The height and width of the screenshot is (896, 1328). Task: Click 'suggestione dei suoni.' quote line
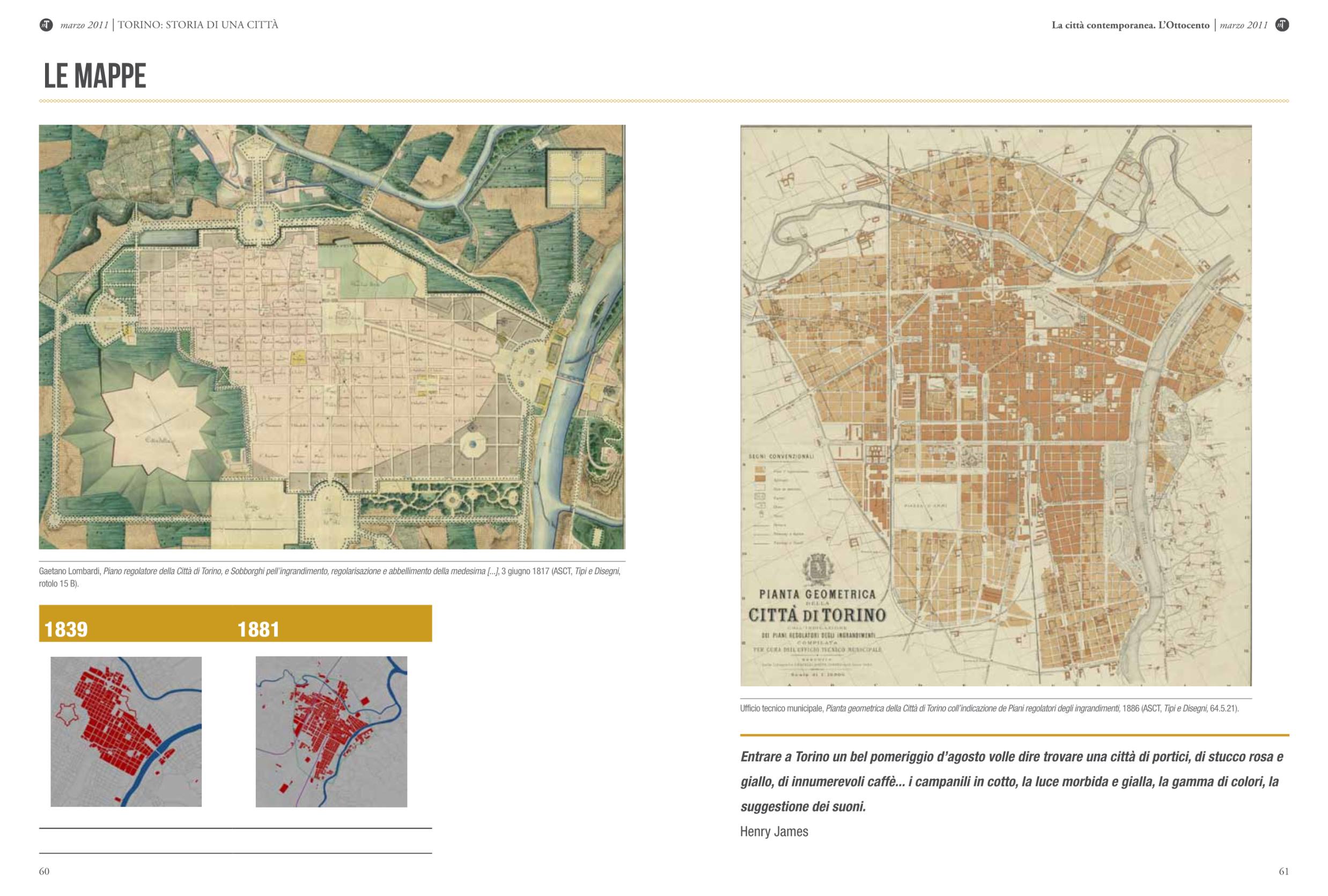803,807
